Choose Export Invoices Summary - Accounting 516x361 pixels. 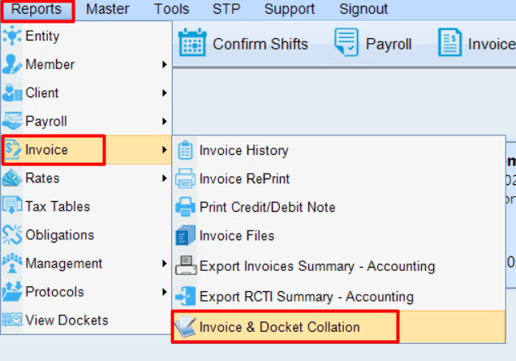click(x=339, y=266)
